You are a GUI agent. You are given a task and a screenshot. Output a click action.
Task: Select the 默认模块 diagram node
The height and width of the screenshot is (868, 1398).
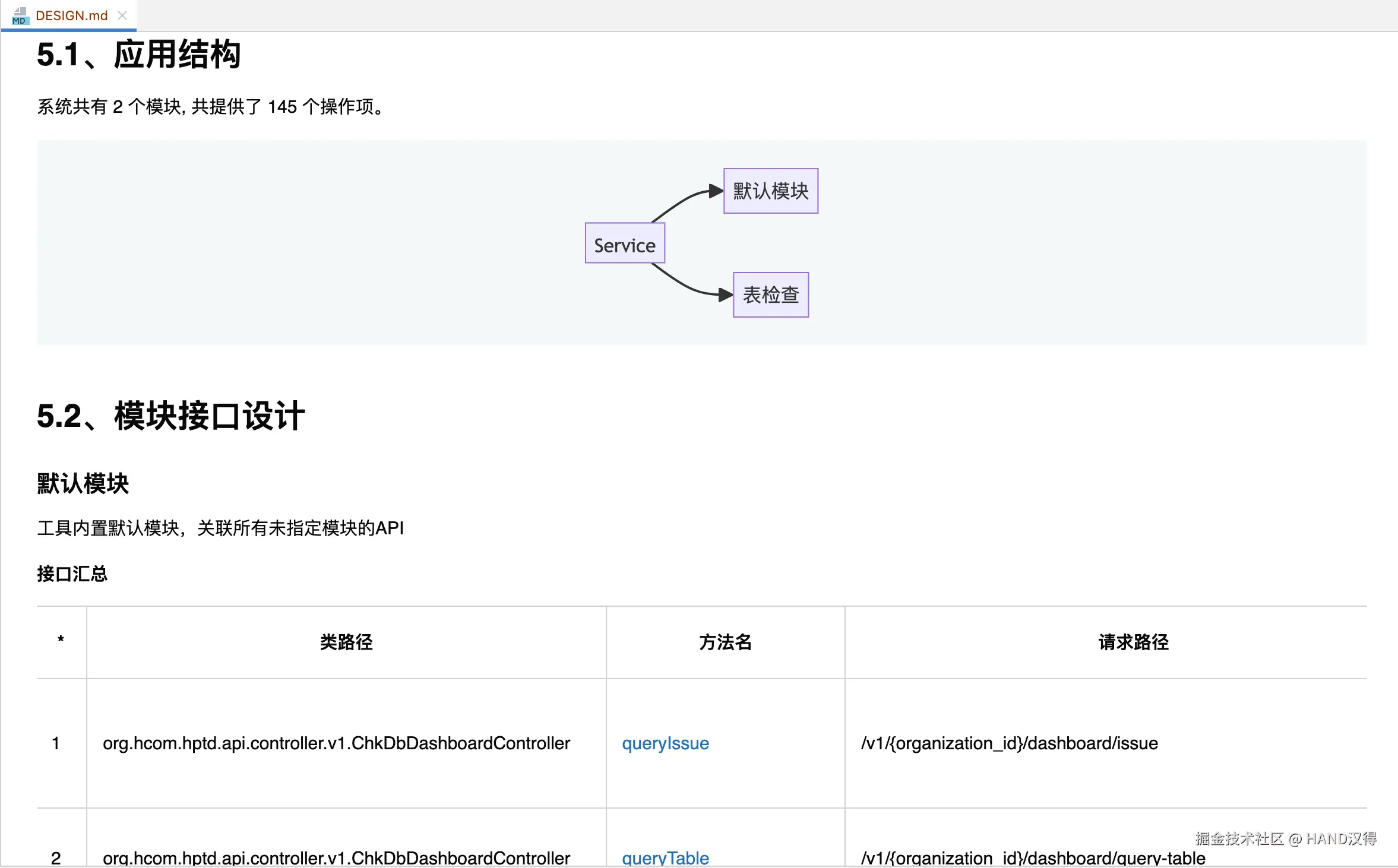pyautogui.click(x=770, y=191)
